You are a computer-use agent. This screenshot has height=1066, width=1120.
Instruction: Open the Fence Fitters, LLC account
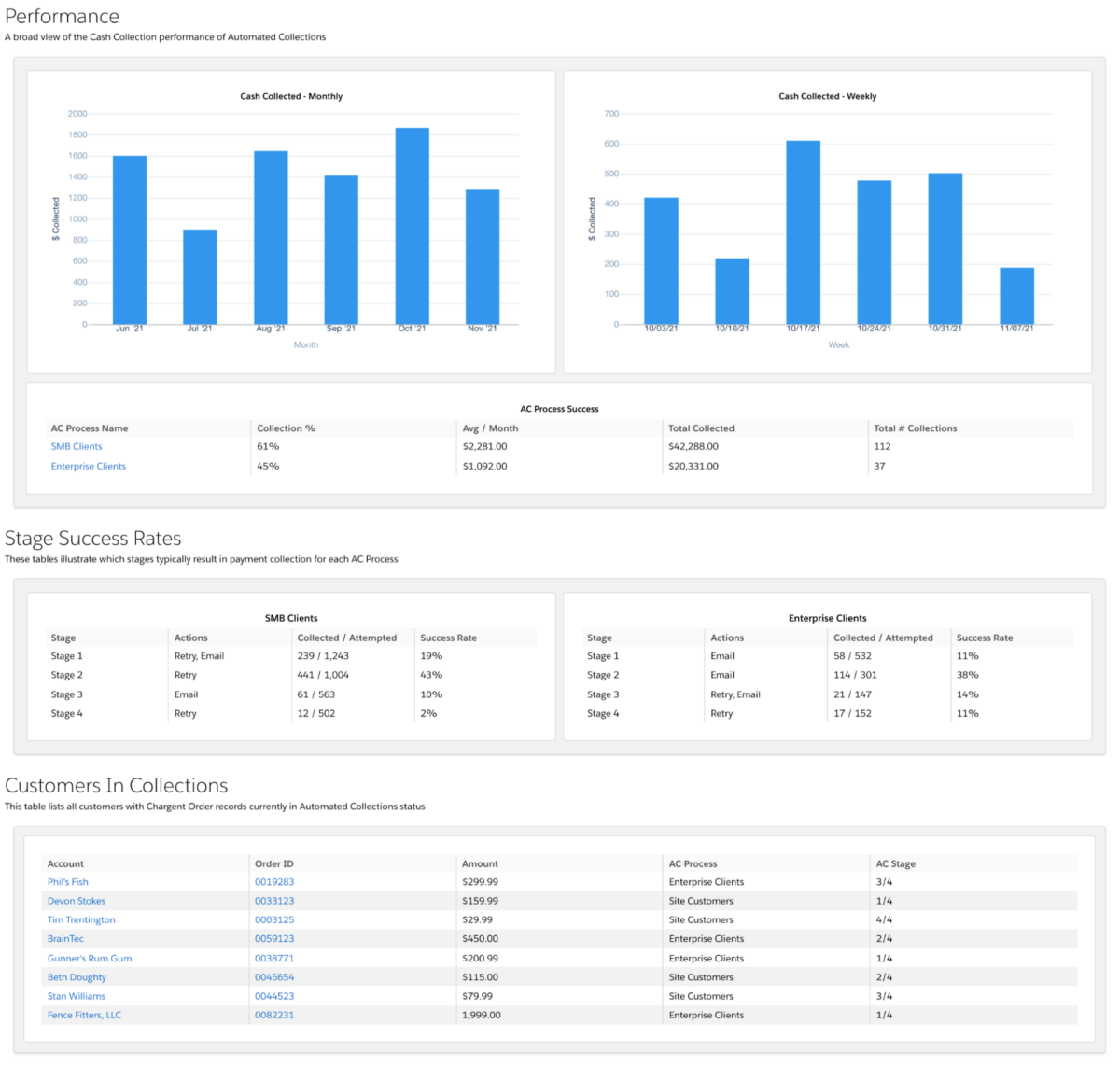(83, 1015)
